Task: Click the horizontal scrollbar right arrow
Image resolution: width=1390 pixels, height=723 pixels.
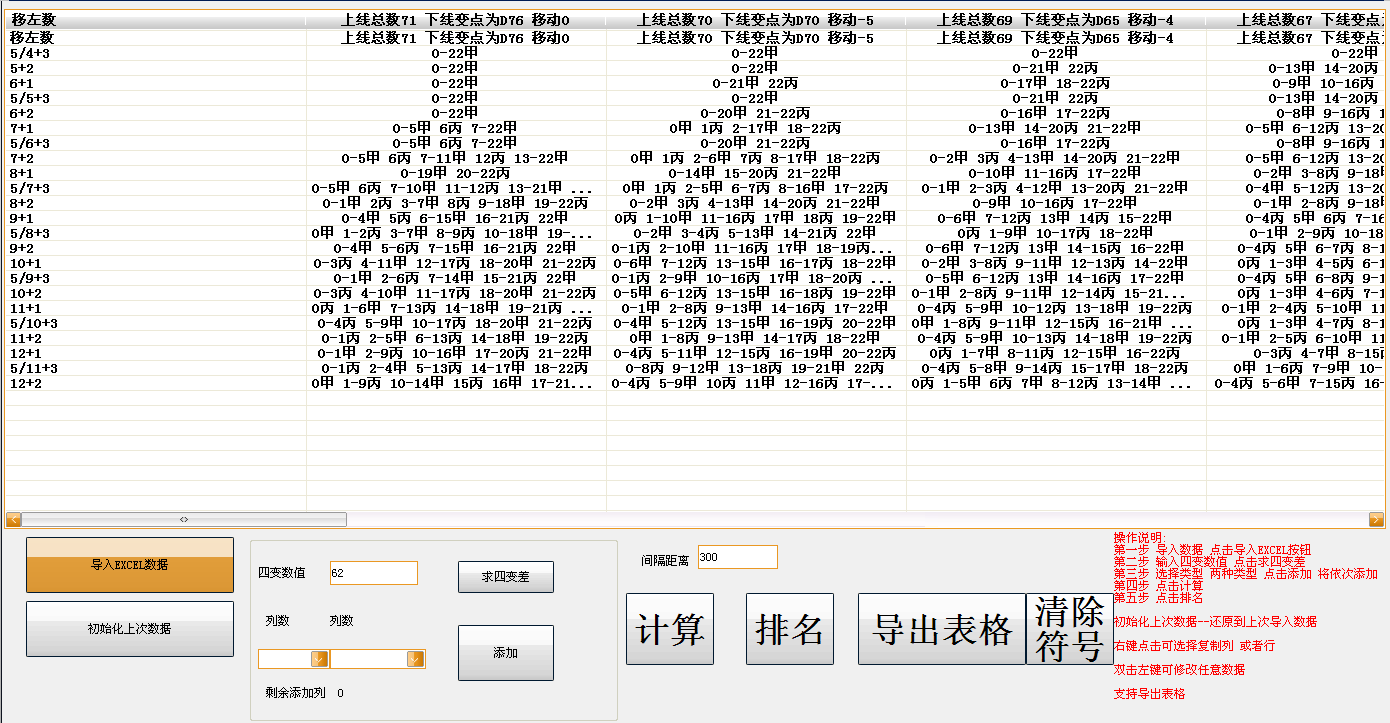Action: 1376,519
